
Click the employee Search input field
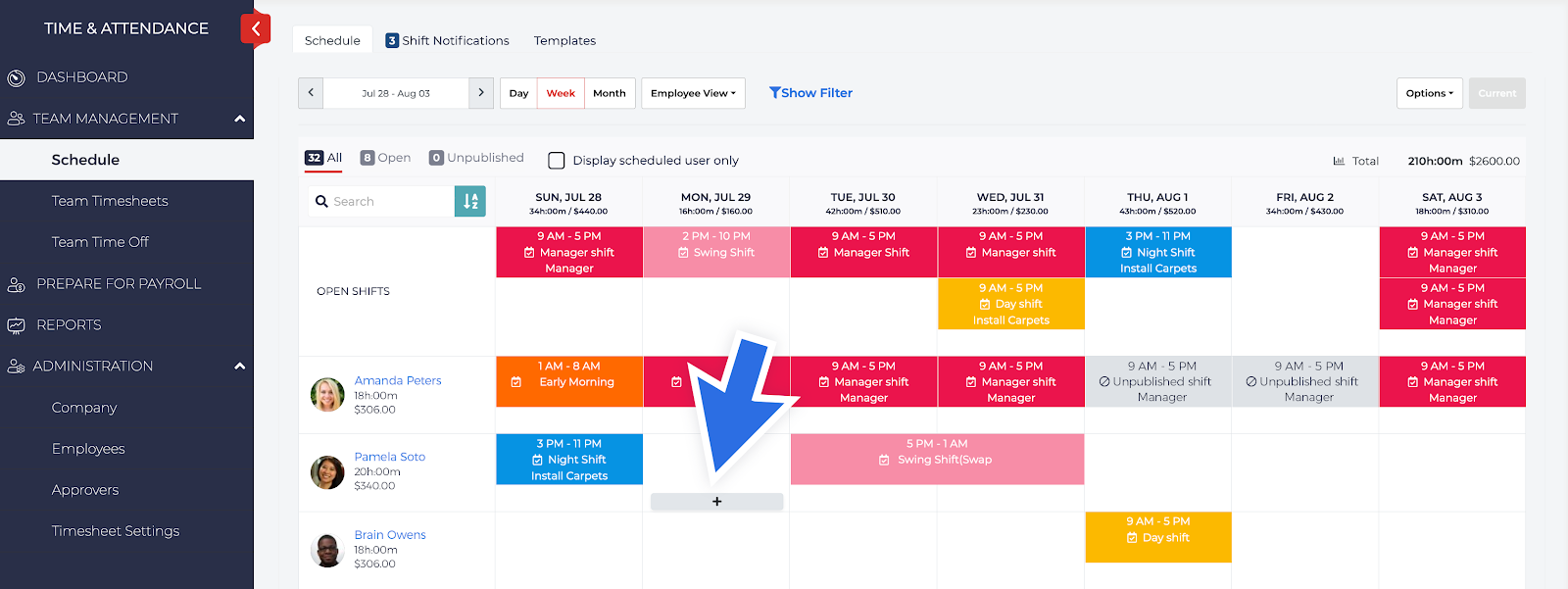[x=388, y=201]
